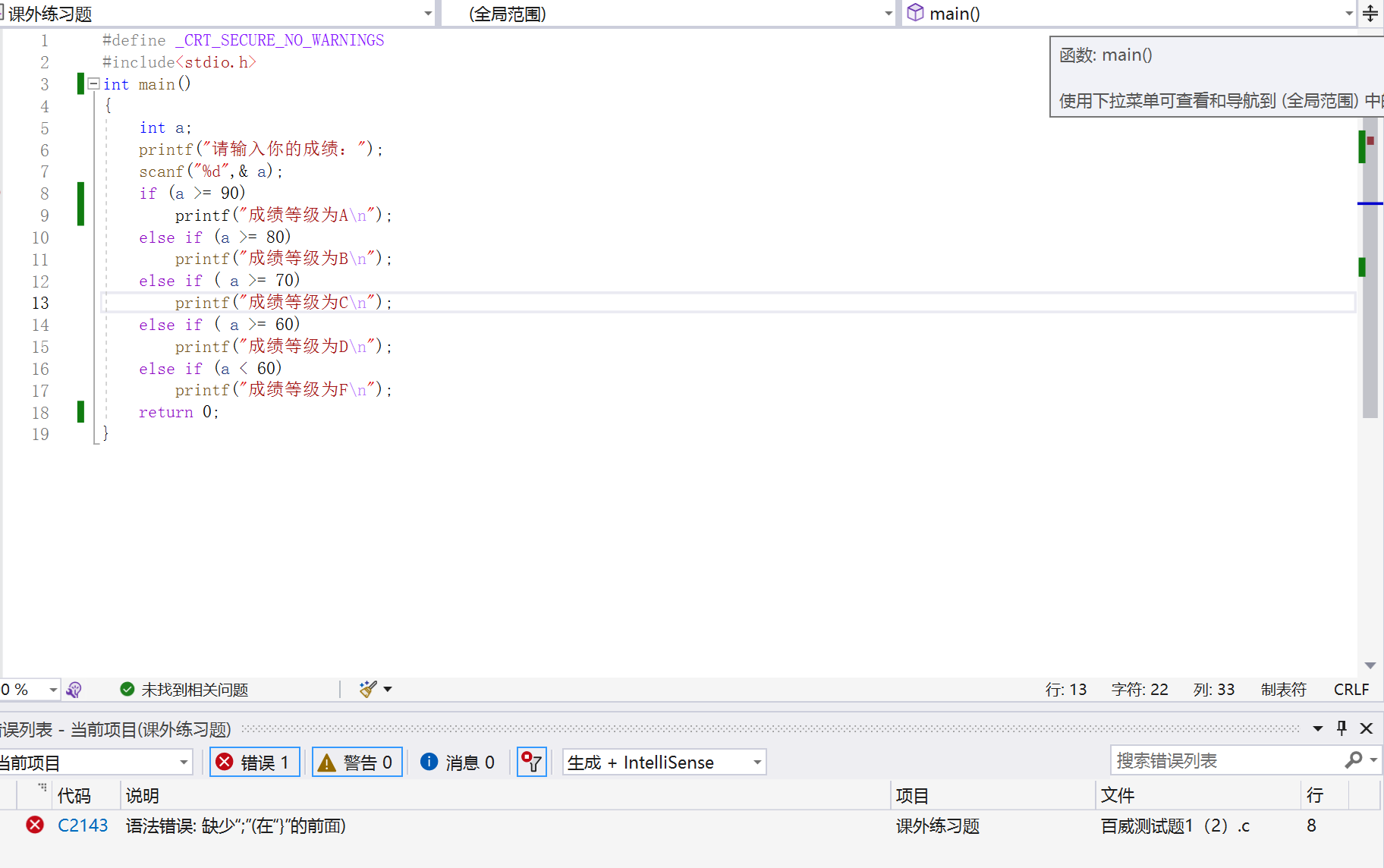Toggle the Messages 0 filter button
This screenshot has width=1384, height=868.
[x=458, y=762]
